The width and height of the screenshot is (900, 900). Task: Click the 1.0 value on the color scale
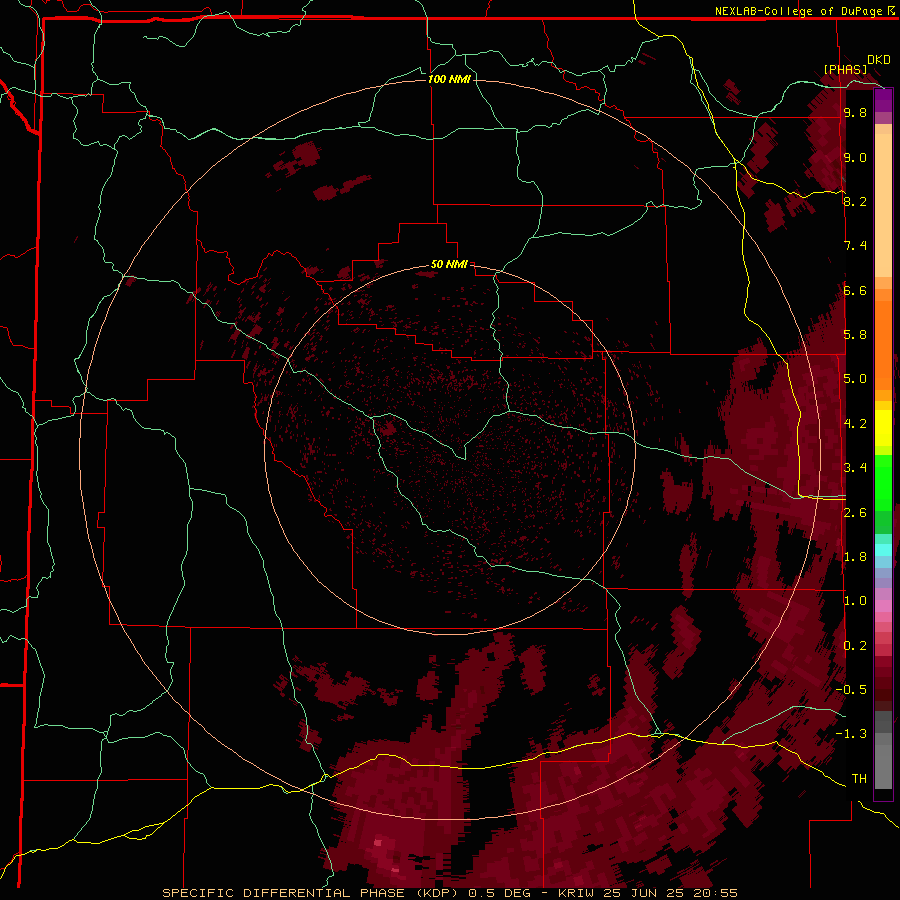[855, 601]
